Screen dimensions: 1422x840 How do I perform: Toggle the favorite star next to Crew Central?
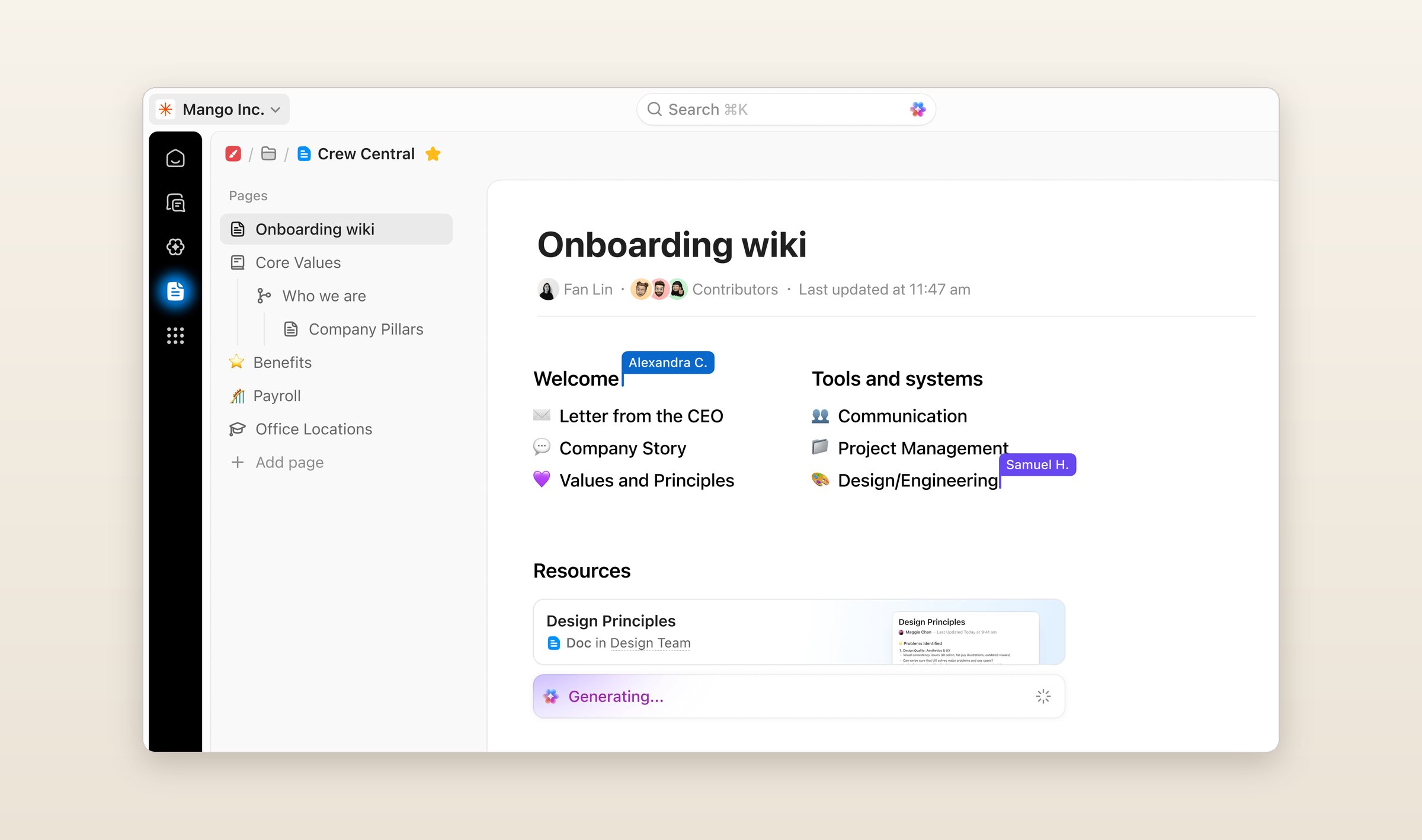[x=433, y=154]
